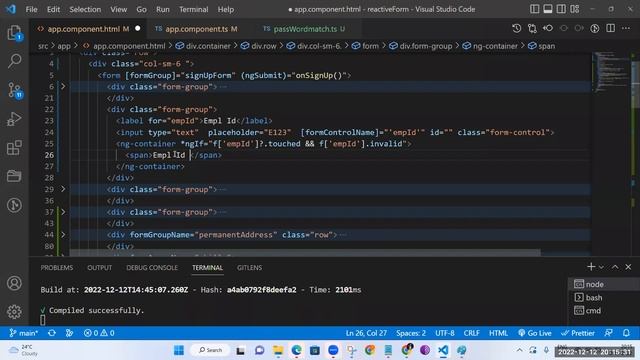Expand the folded permanentAddress div at line 44
Image resolution: width=640 pixels, height=360 pixels.
pos(63,235)
